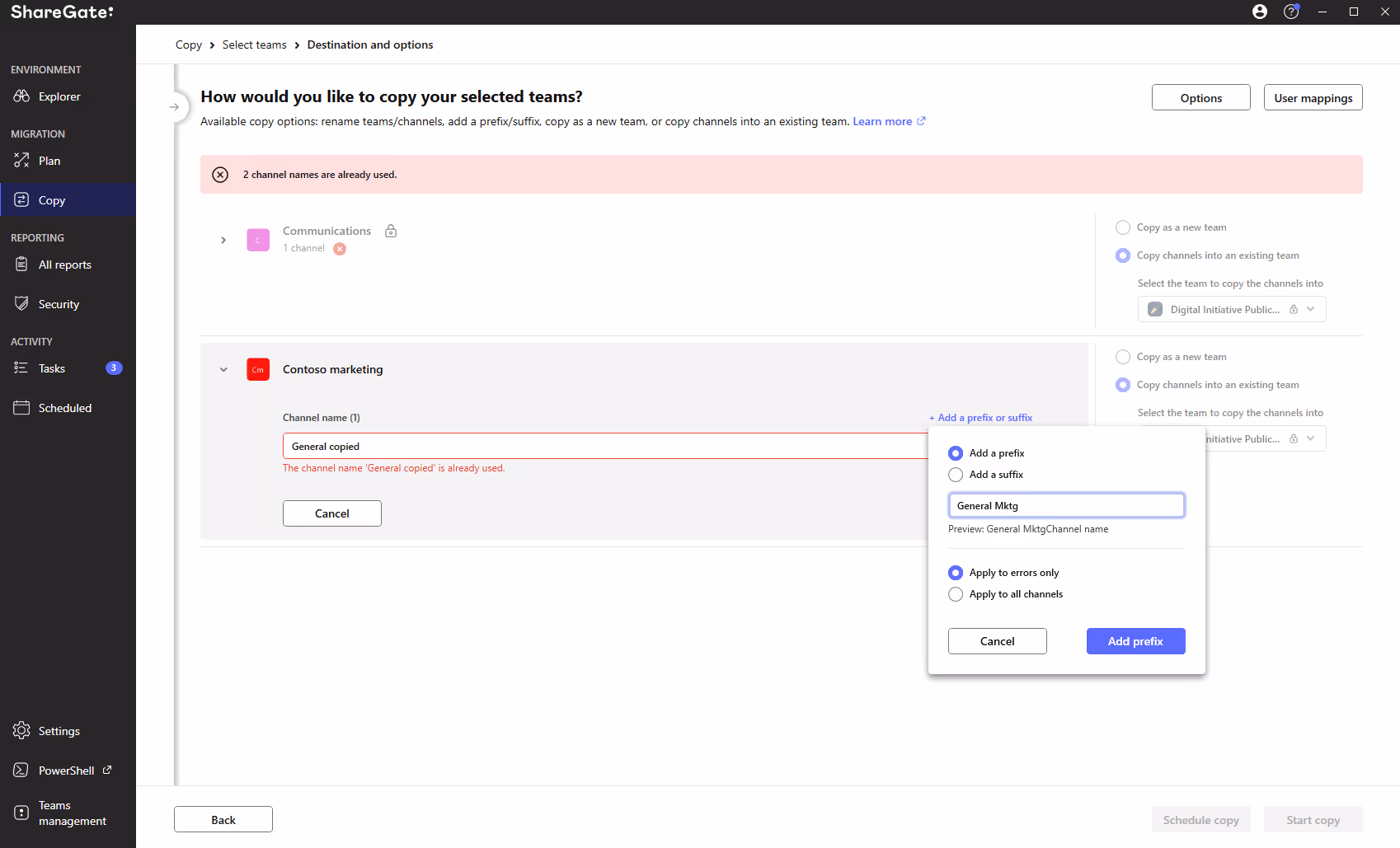
Task: Open the Digital Initiative Public team dropdown
Action: [1232, 310]
